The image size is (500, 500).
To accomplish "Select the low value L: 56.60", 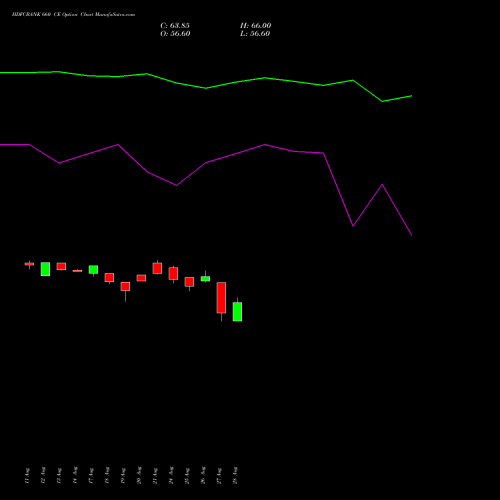I will pos(255,34).
